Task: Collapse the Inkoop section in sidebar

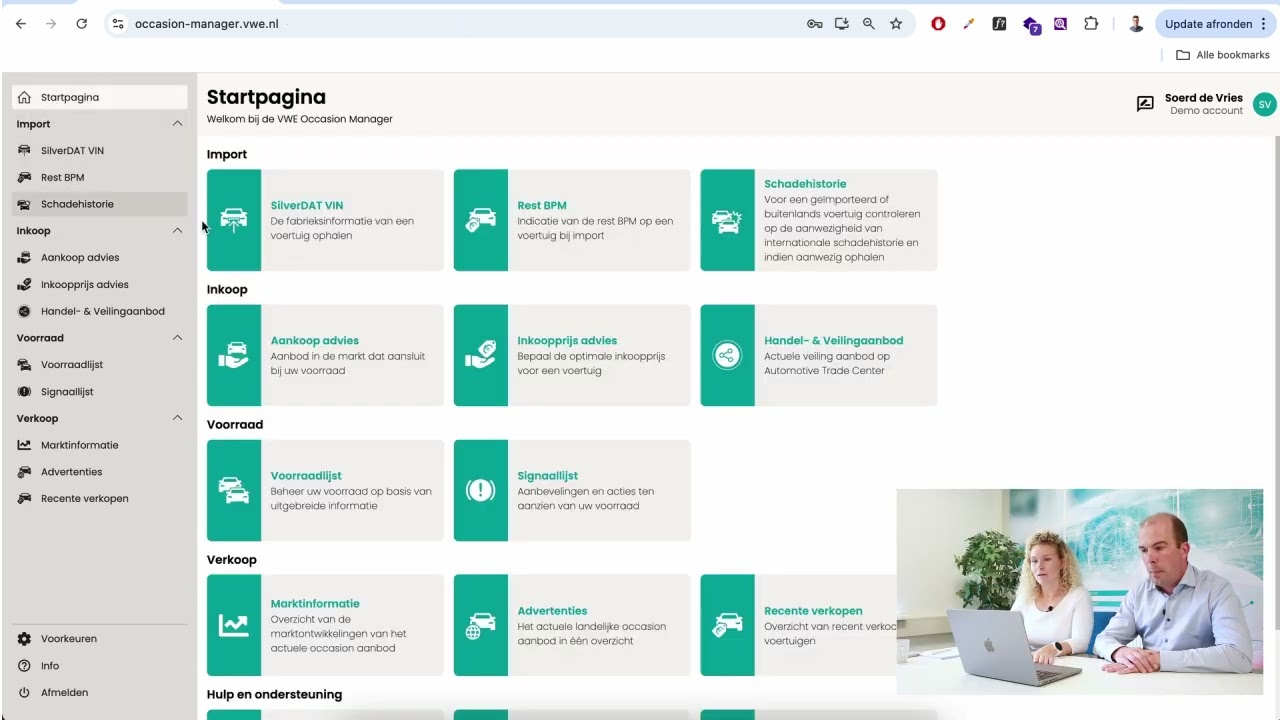Action: click(177, 231)
